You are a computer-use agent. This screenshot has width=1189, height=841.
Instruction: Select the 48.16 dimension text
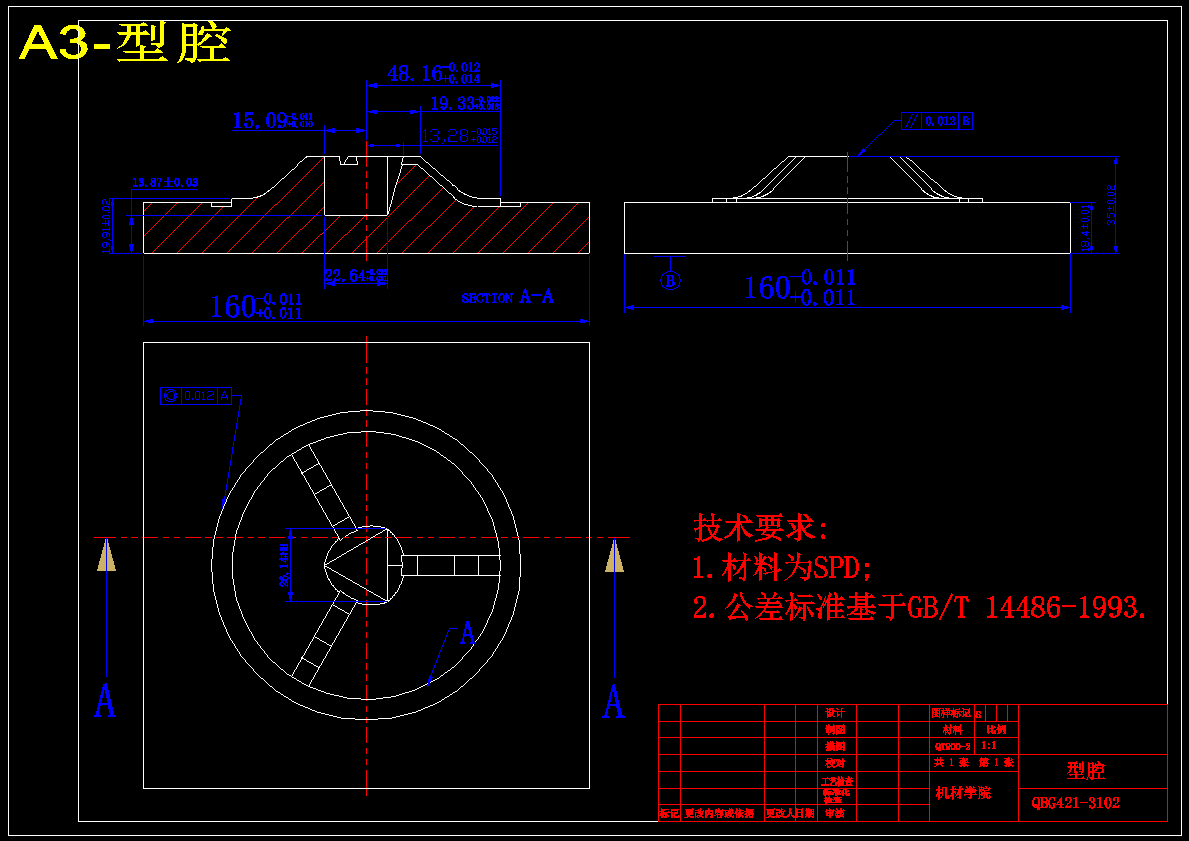pos(434,74)
